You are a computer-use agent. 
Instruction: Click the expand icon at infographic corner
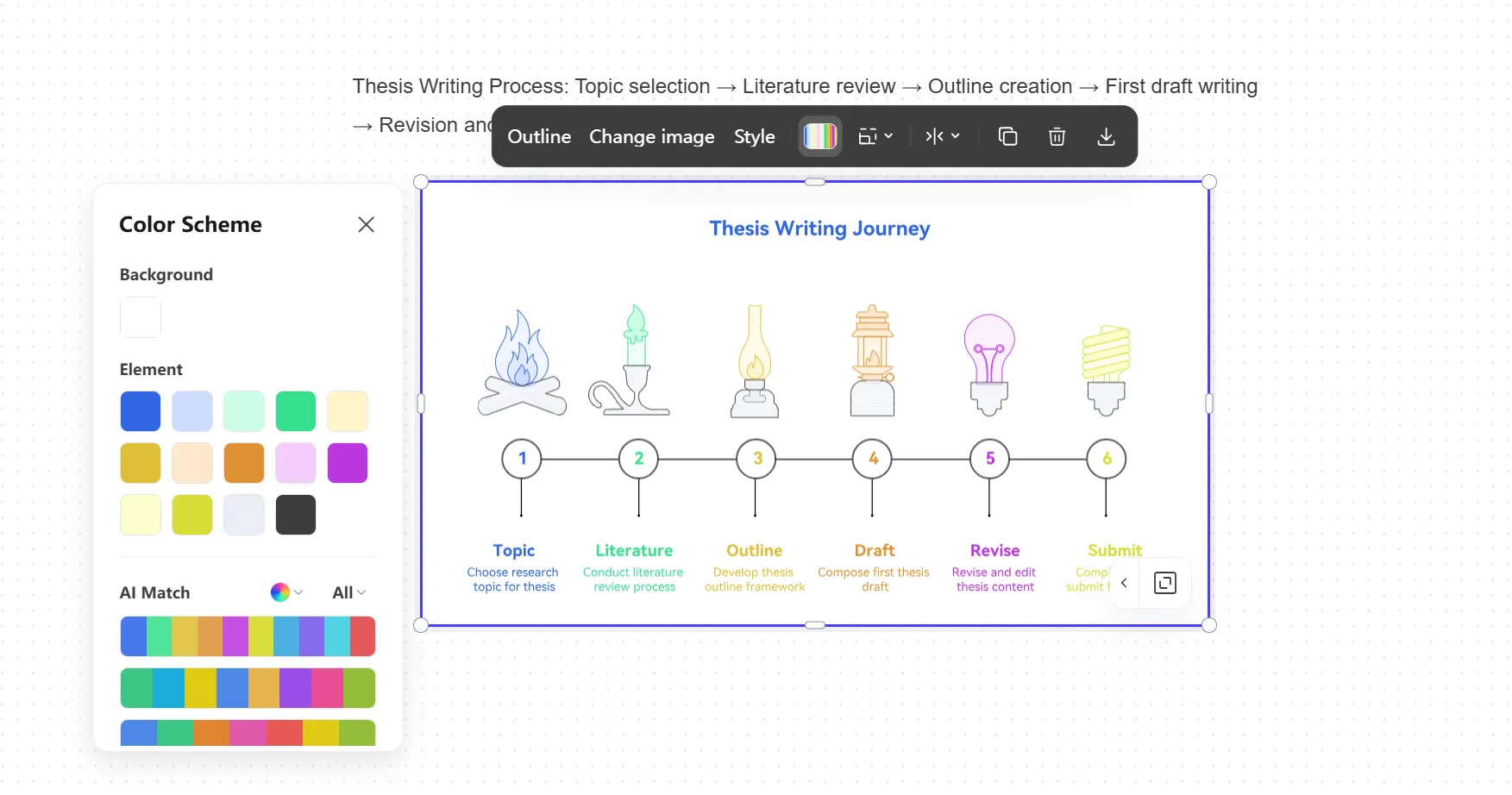click(x=1164, y=584)
